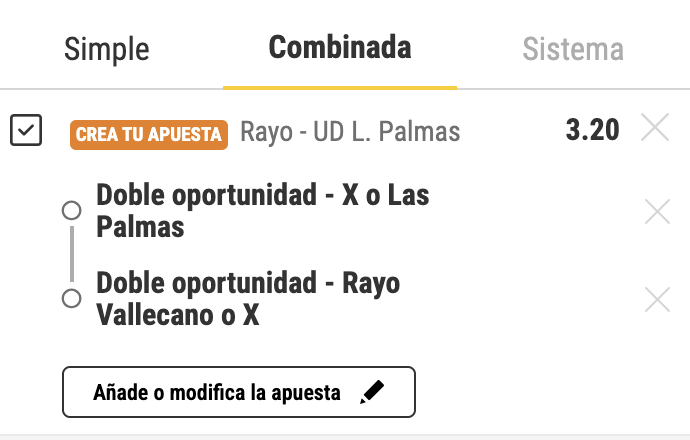
Task: Select the Combinada tab
Action: [340, 47]
